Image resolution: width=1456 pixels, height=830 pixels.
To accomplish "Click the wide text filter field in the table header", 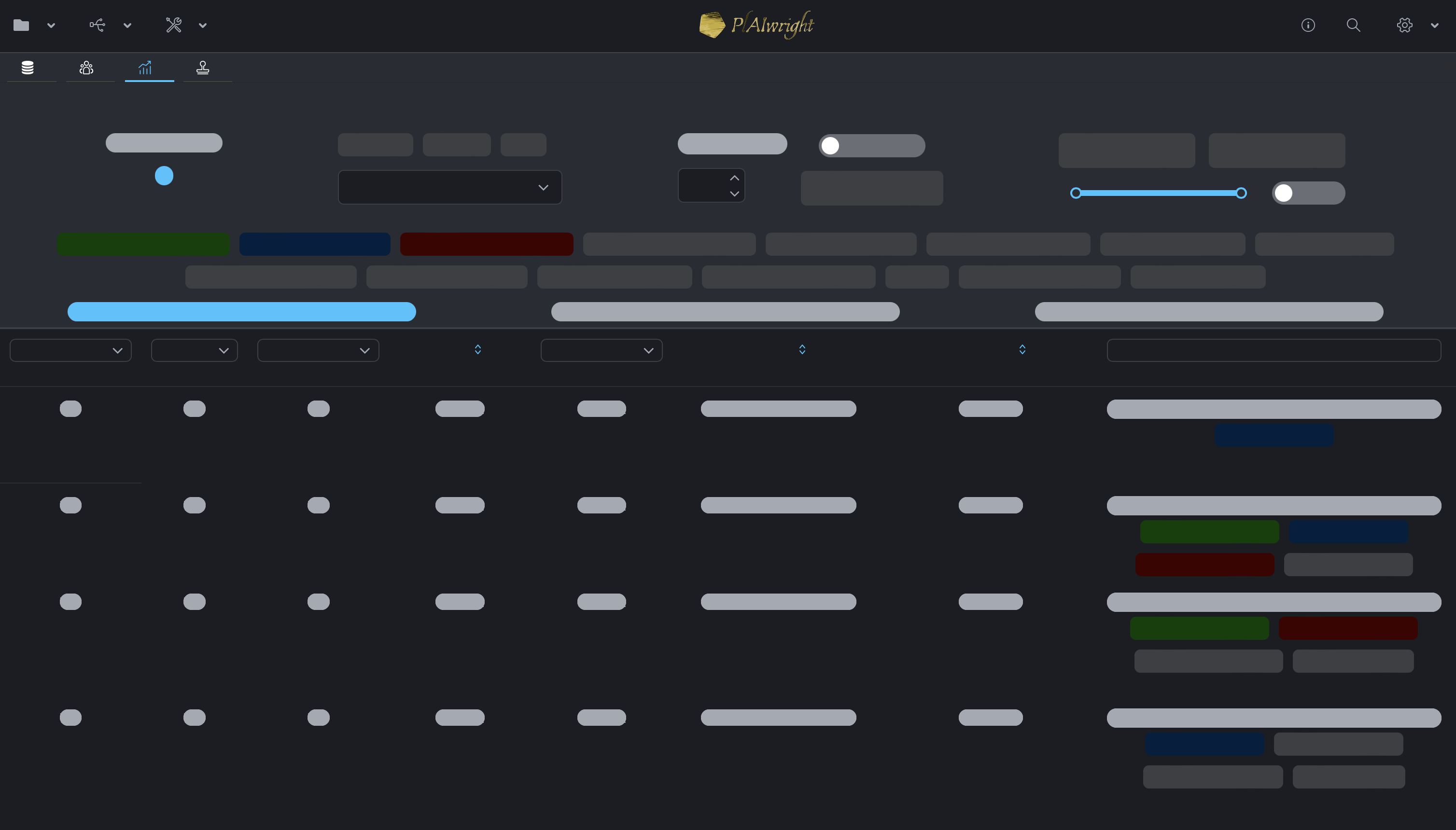I will 1273,351.
